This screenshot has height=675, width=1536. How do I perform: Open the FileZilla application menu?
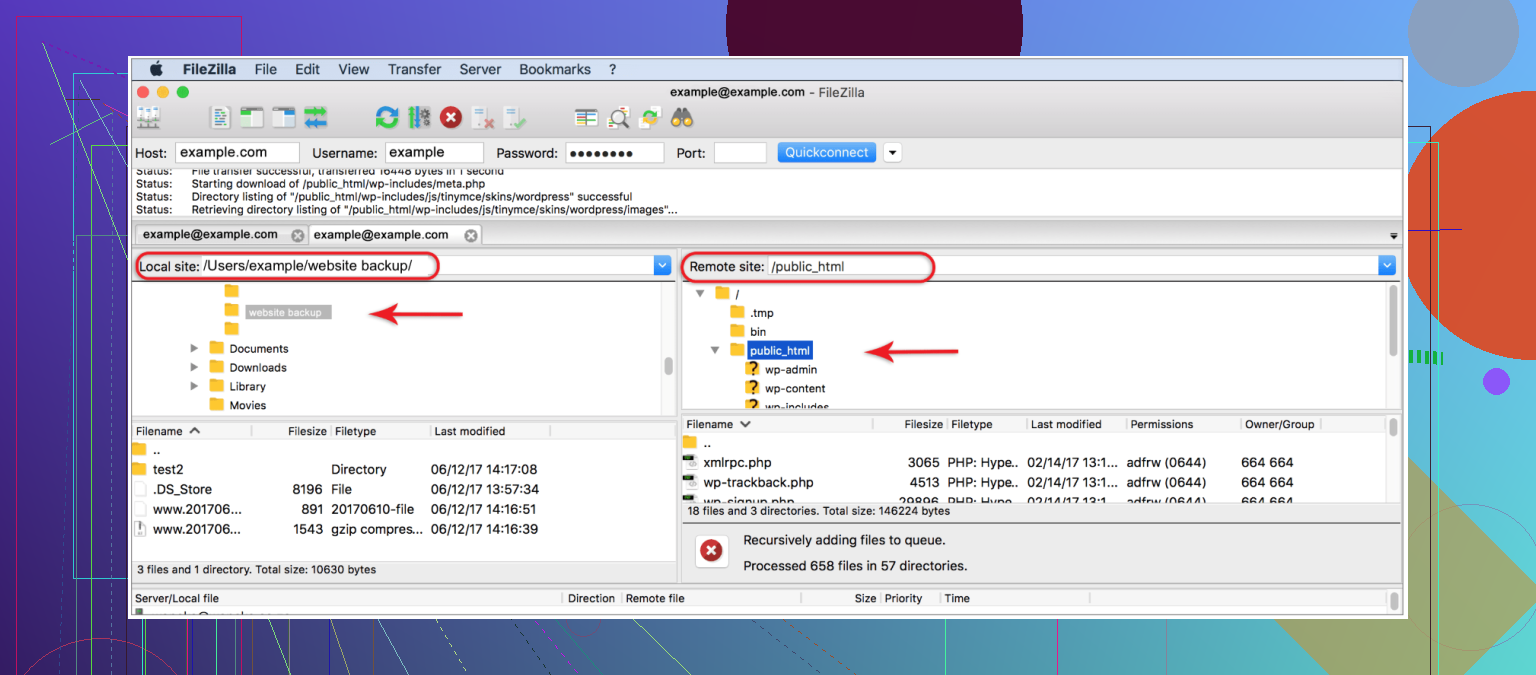[211, 70]
